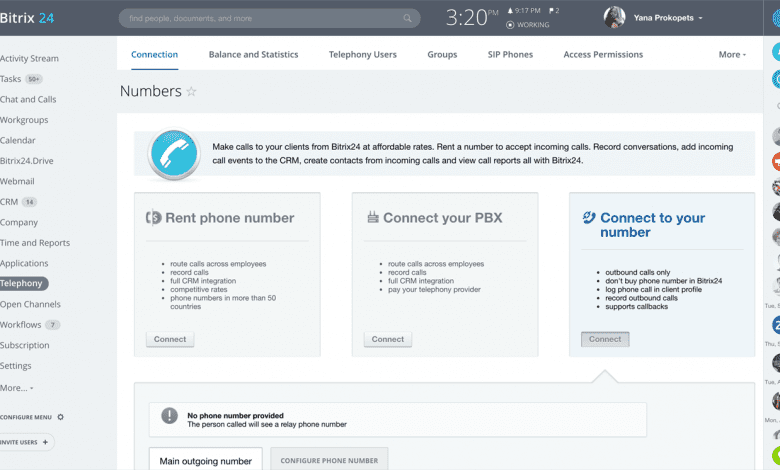Click the Rent phone number heading
The height and width of the screenshot is (470, 780).
(x=230, y=218)
